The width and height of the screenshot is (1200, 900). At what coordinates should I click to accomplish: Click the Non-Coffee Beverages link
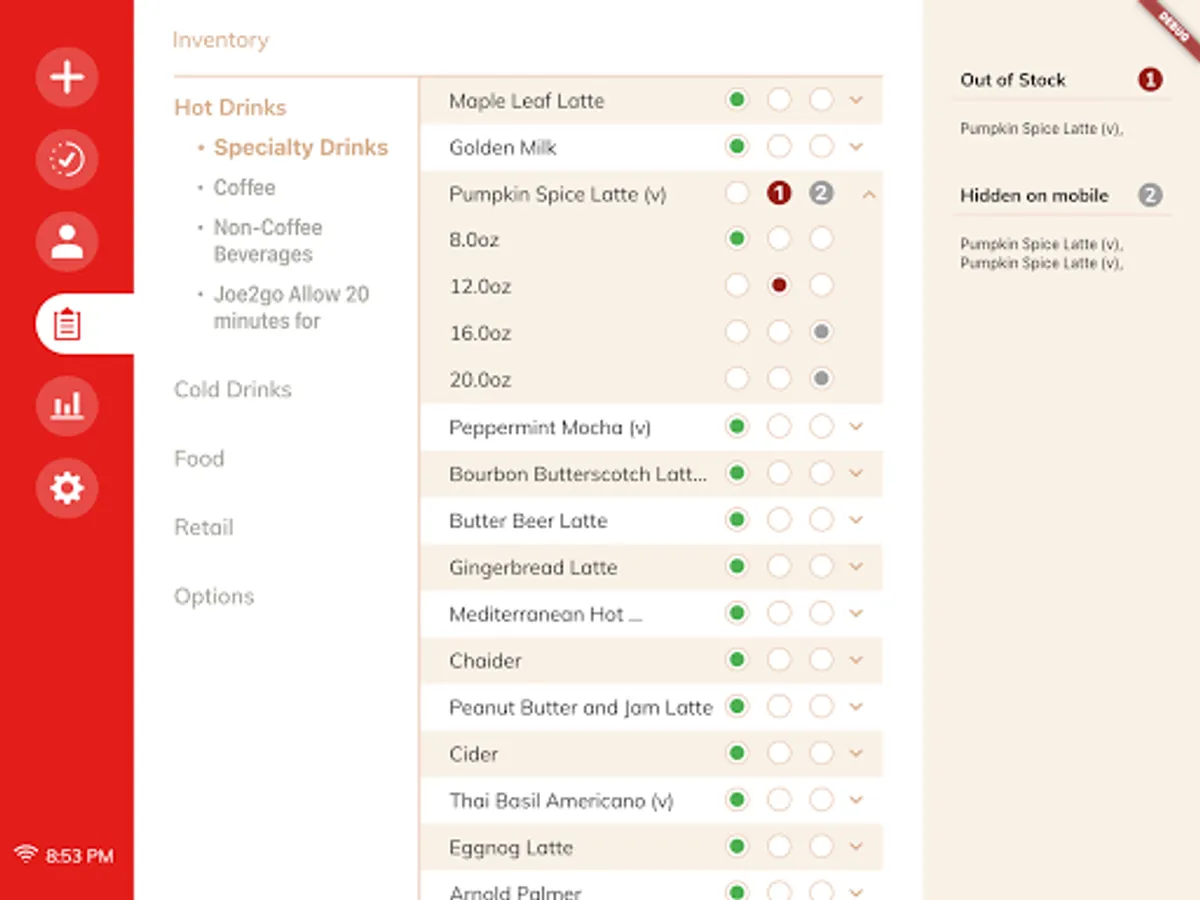point(267,241)
